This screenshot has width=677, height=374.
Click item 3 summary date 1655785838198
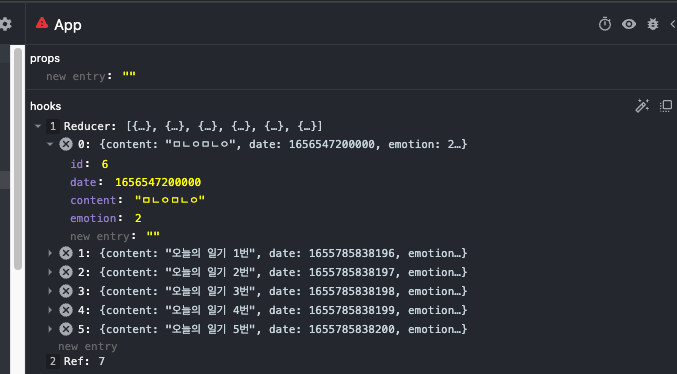click(x=283, y=291)
